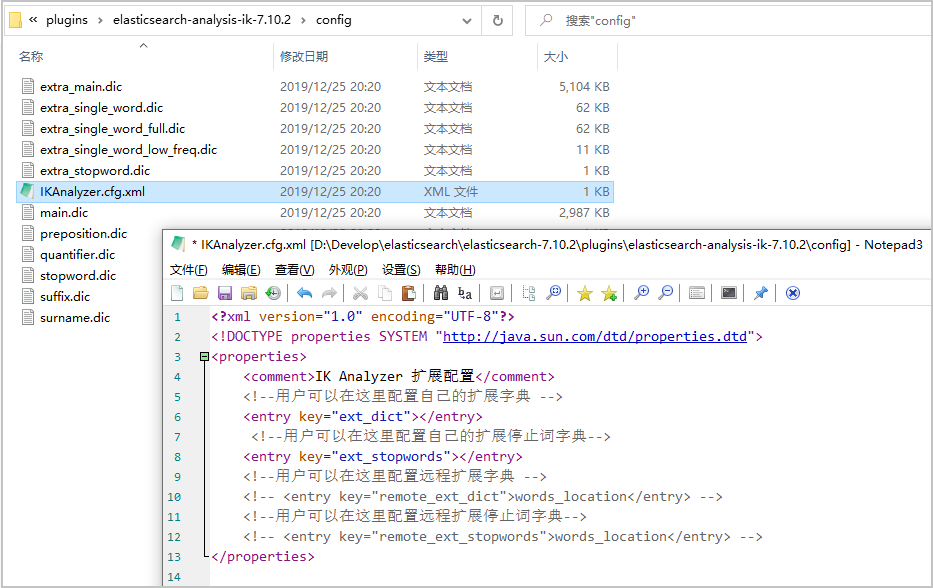The width and height of the screenshot is (933, 588).
Task: Open the recent file history icon
Action: (273, 293)
